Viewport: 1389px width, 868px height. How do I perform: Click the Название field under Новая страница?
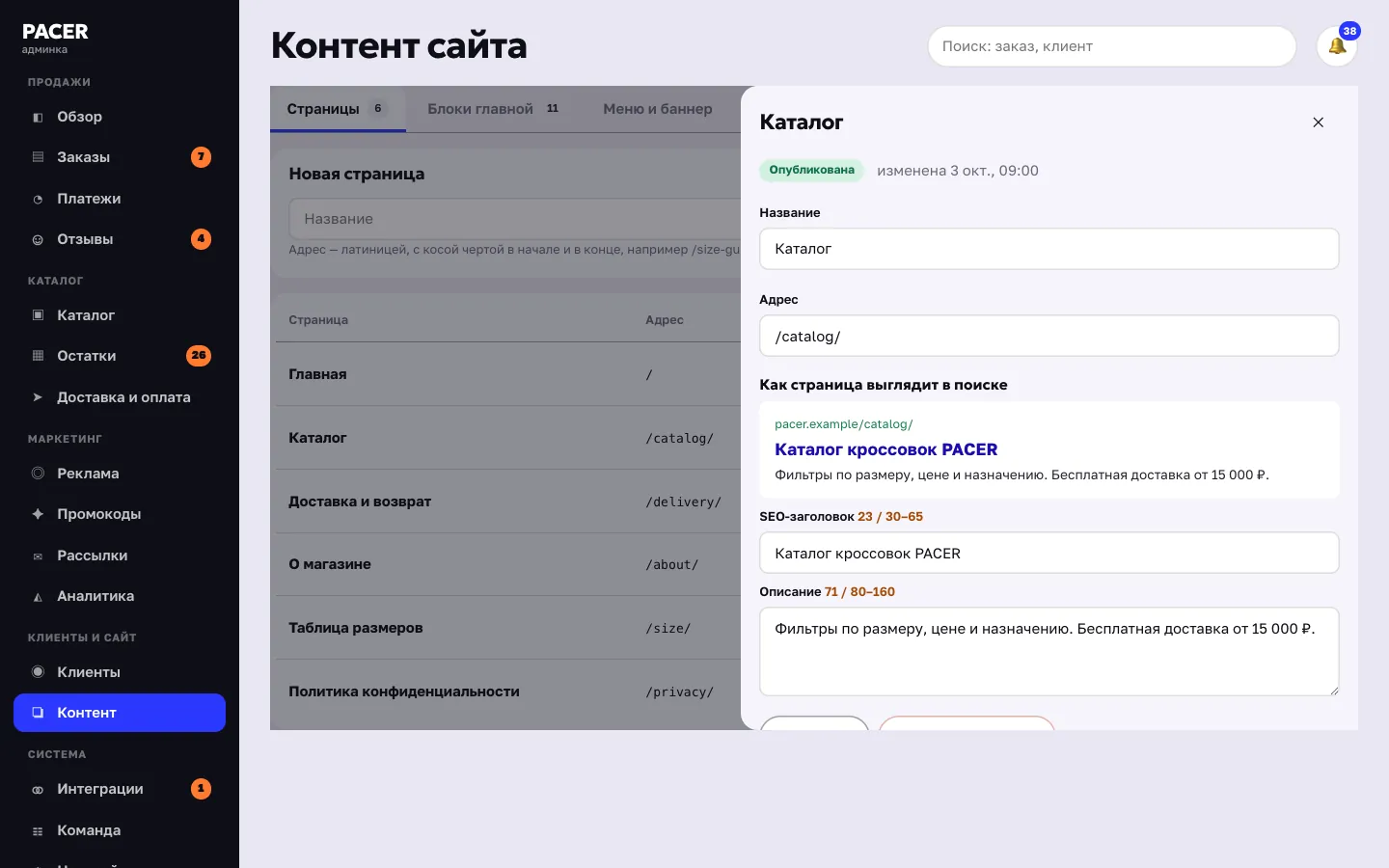515,219
